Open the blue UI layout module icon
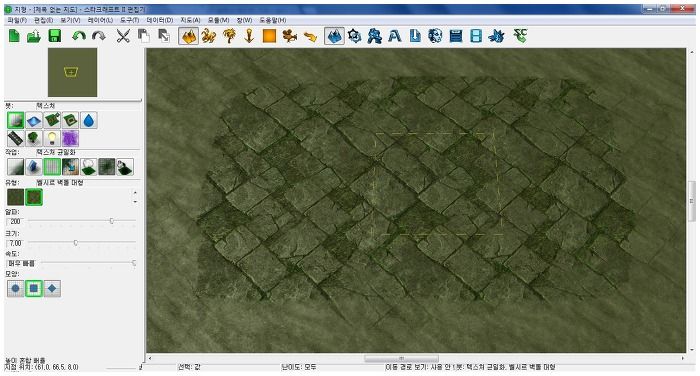Image resolution: width=700 pixels, height=376 pixels. [456, 36]
